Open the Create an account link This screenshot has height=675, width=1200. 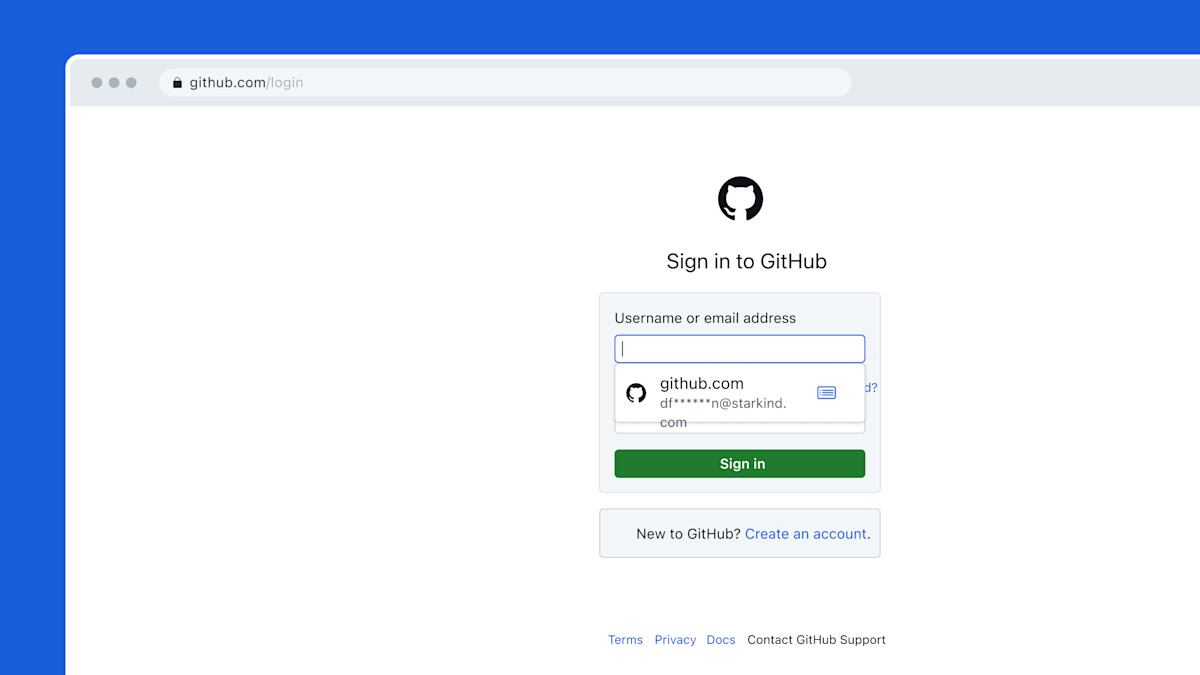coord(805,534)
